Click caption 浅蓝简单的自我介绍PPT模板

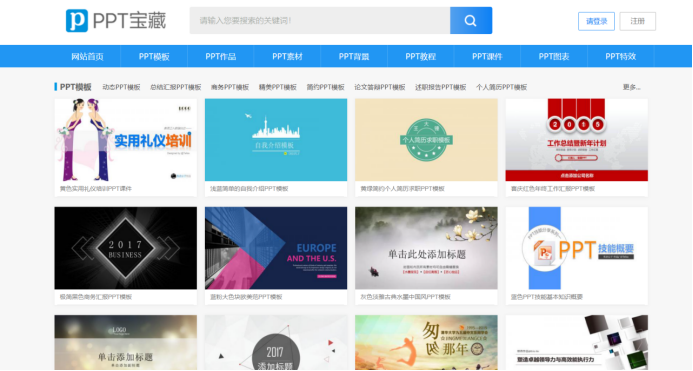[x=249, y=189]
